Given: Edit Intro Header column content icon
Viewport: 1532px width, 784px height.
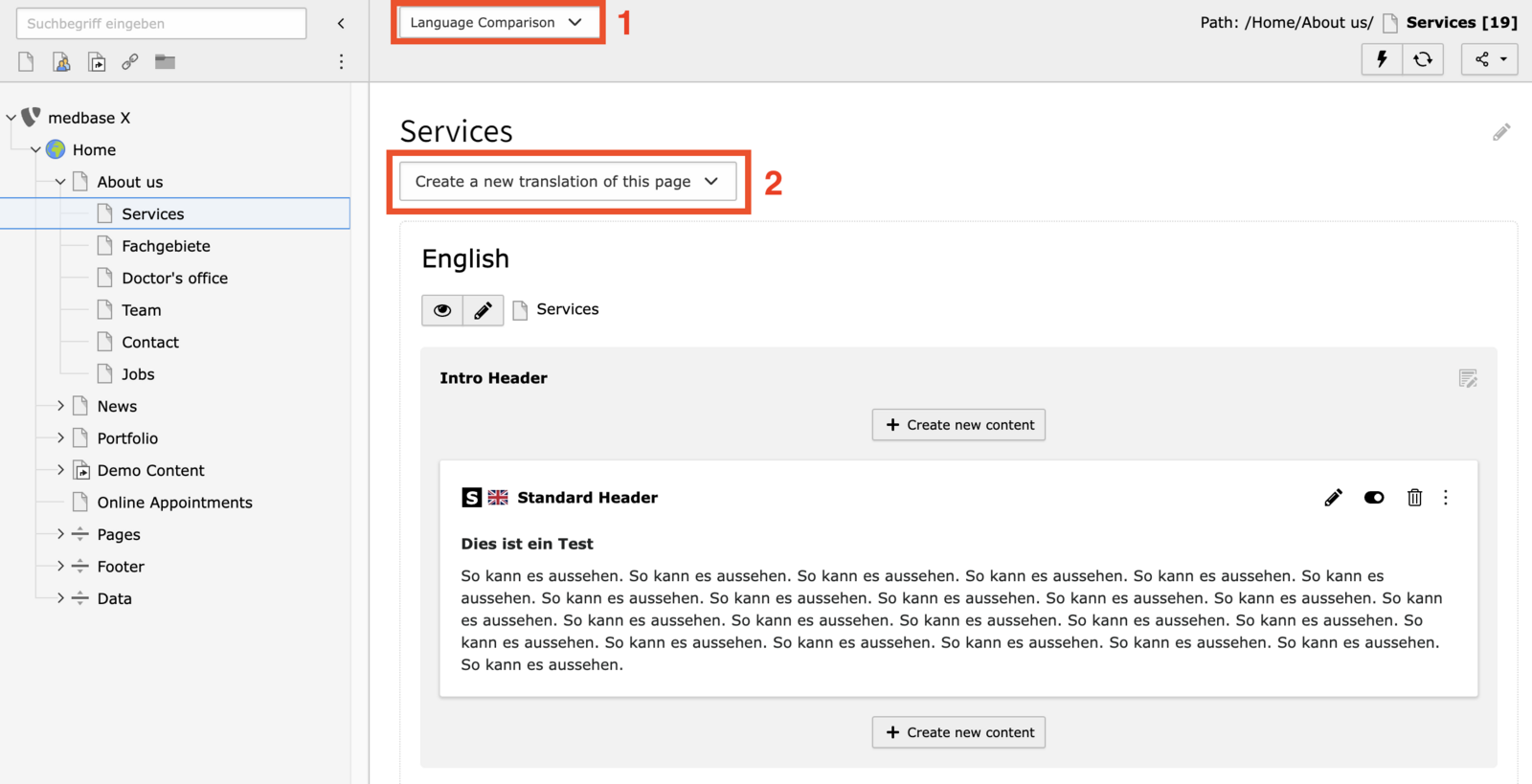Looking at the screenshot, I should [x=1468, y=379].
